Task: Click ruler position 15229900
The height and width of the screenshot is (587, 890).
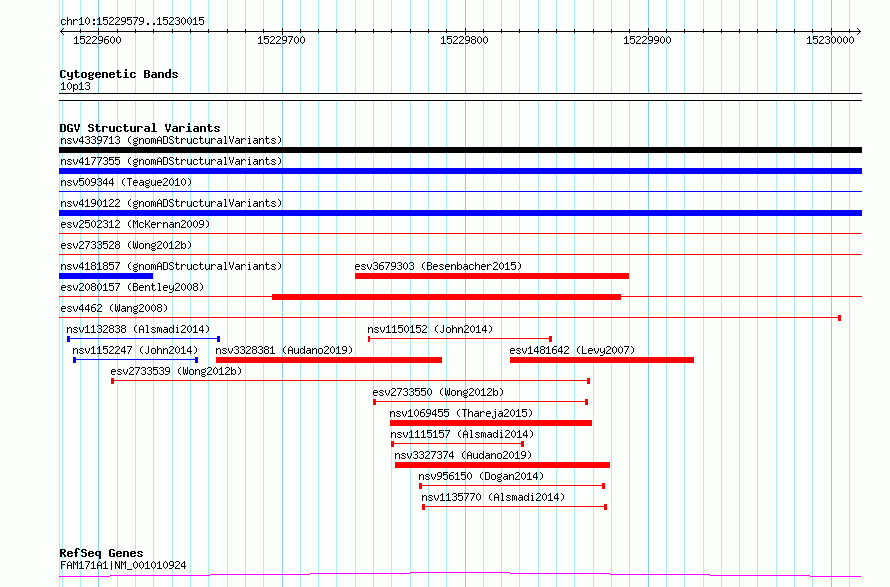Action: 647,40
